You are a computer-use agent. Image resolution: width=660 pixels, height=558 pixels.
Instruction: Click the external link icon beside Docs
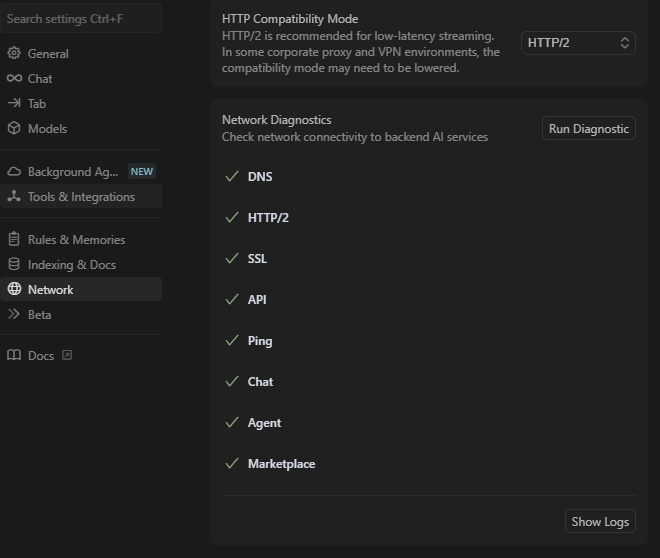(x=67, y=355)
